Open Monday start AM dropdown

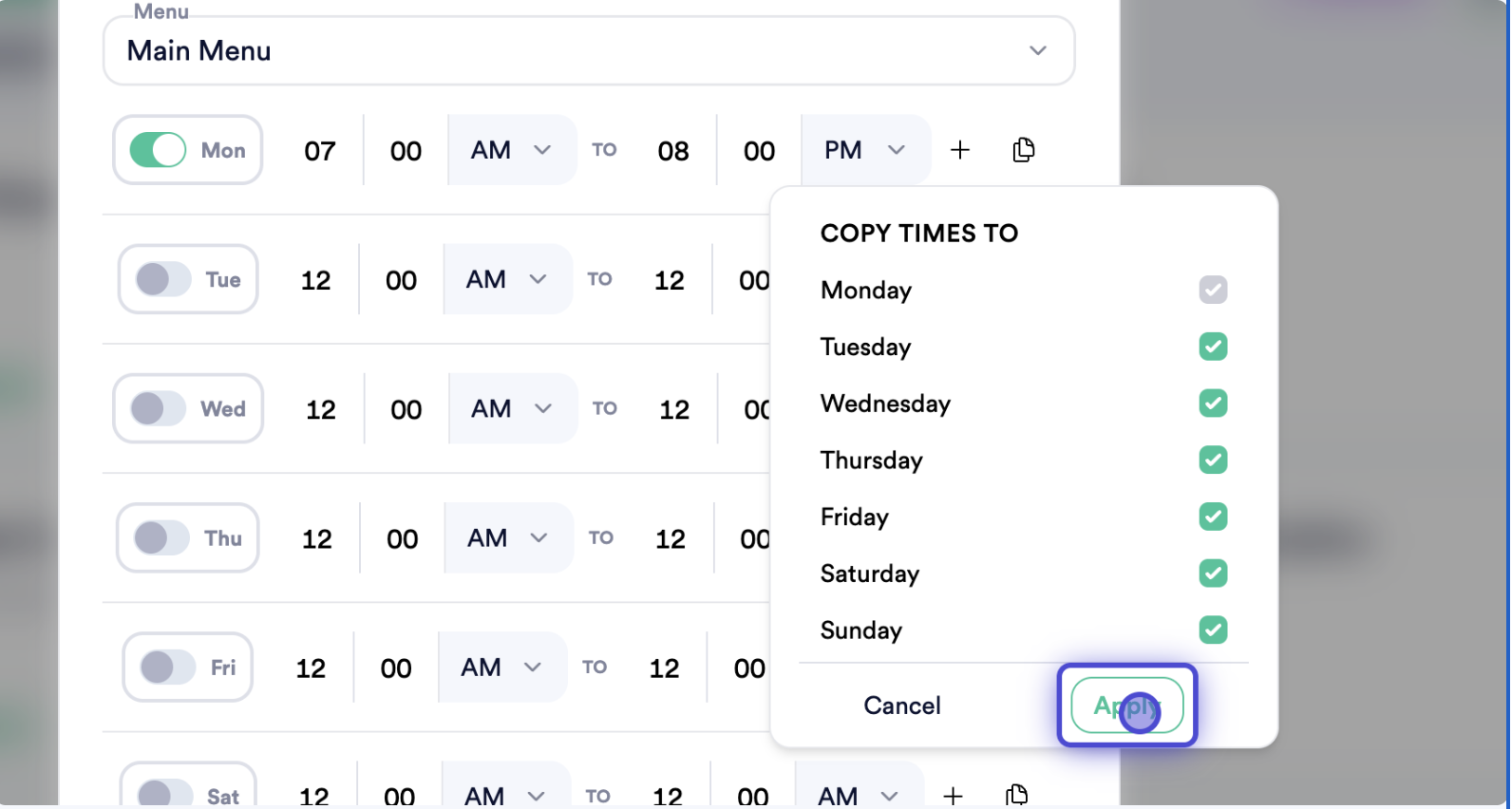point(512,150)
